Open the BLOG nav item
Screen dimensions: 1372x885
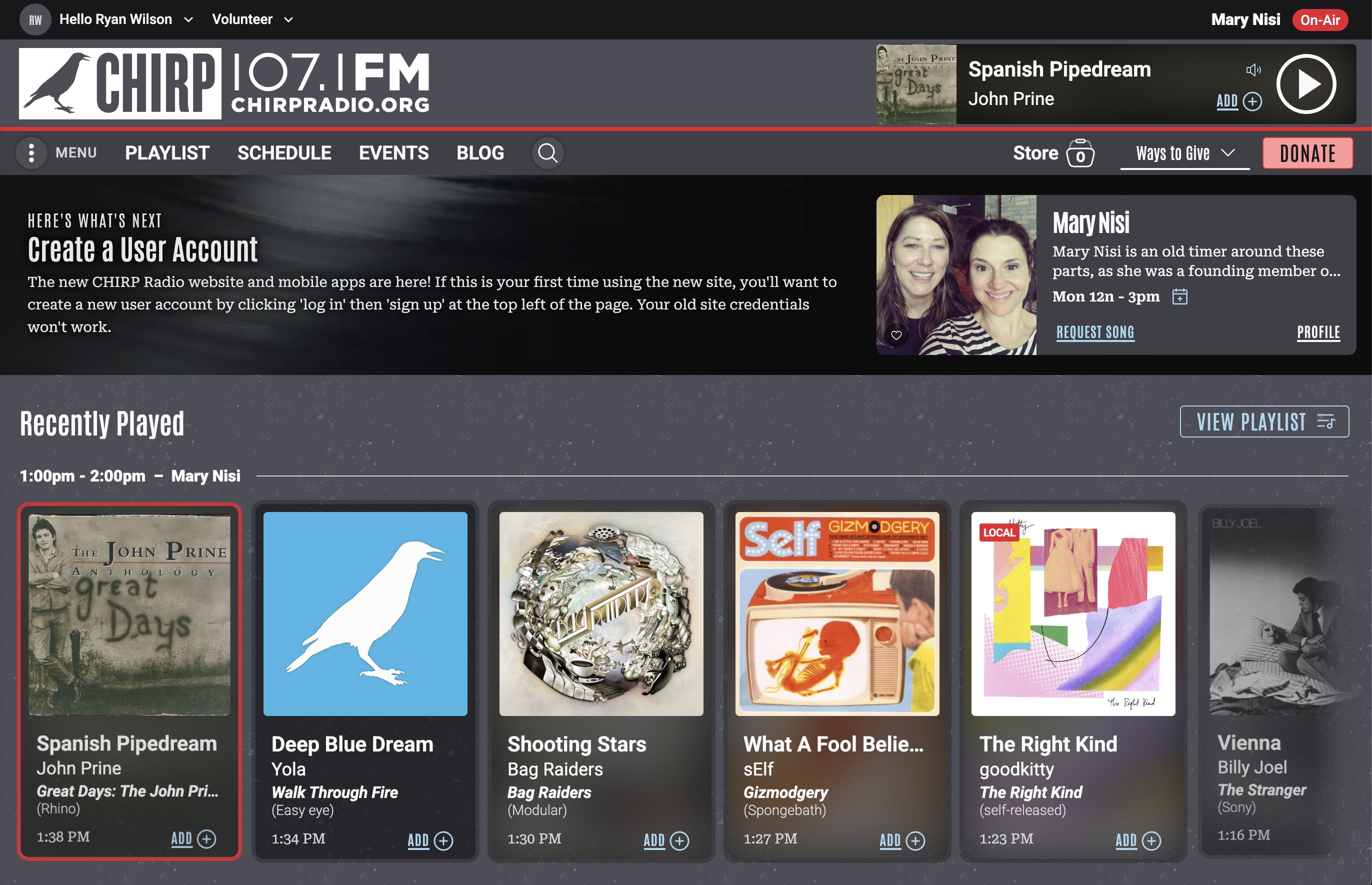click(x=480, y=153)
